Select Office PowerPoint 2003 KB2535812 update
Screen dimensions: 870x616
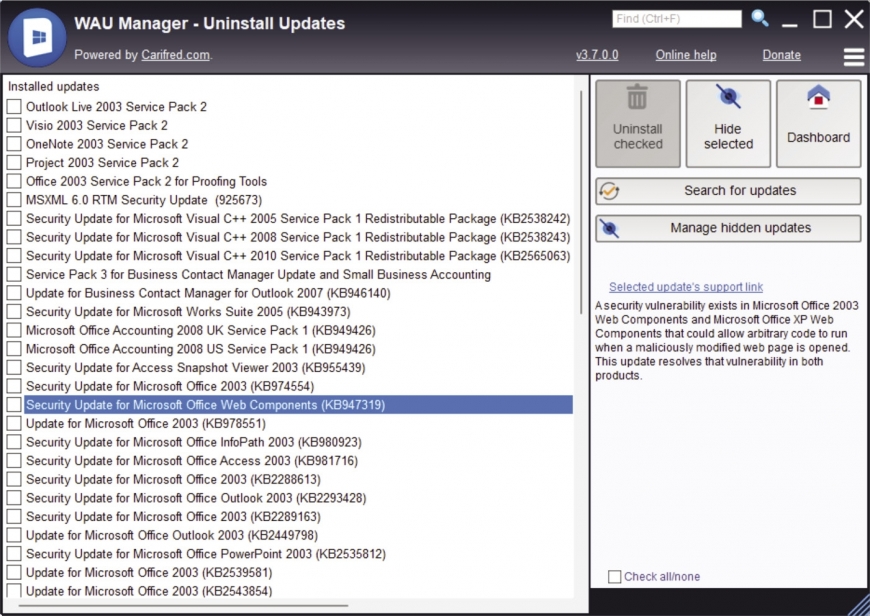(206, 554)
